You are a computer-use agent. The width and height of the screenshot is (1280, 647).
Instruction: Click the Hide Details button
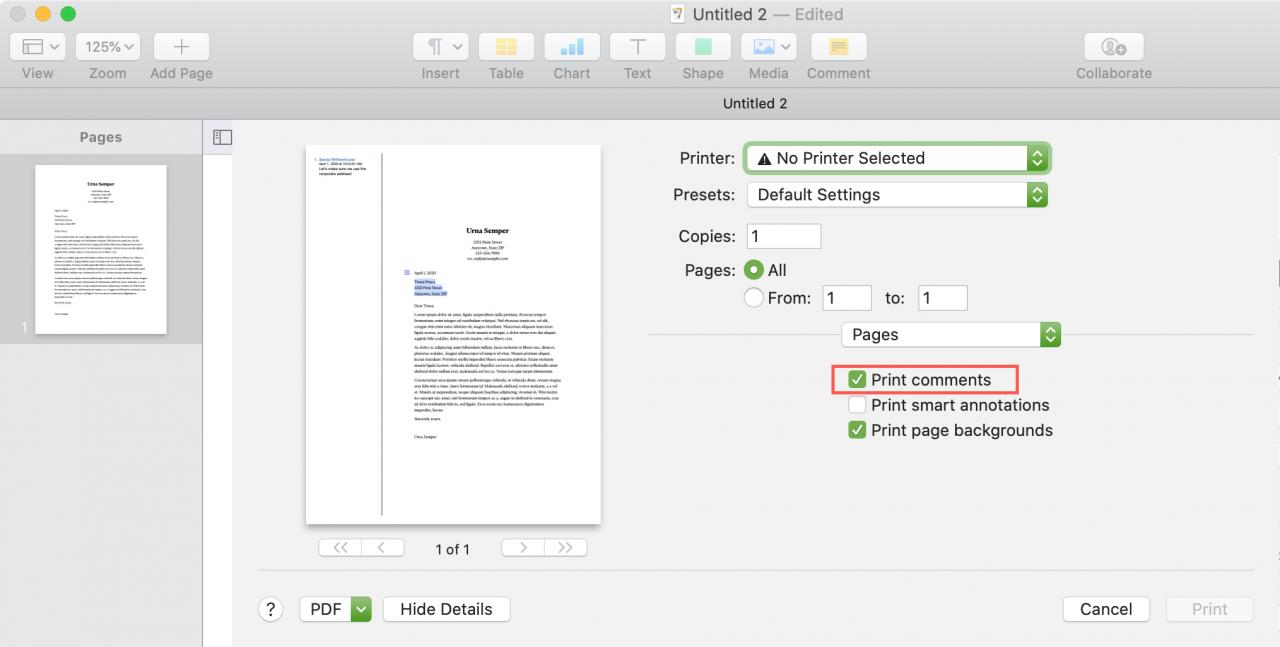(x=446, y=609)
